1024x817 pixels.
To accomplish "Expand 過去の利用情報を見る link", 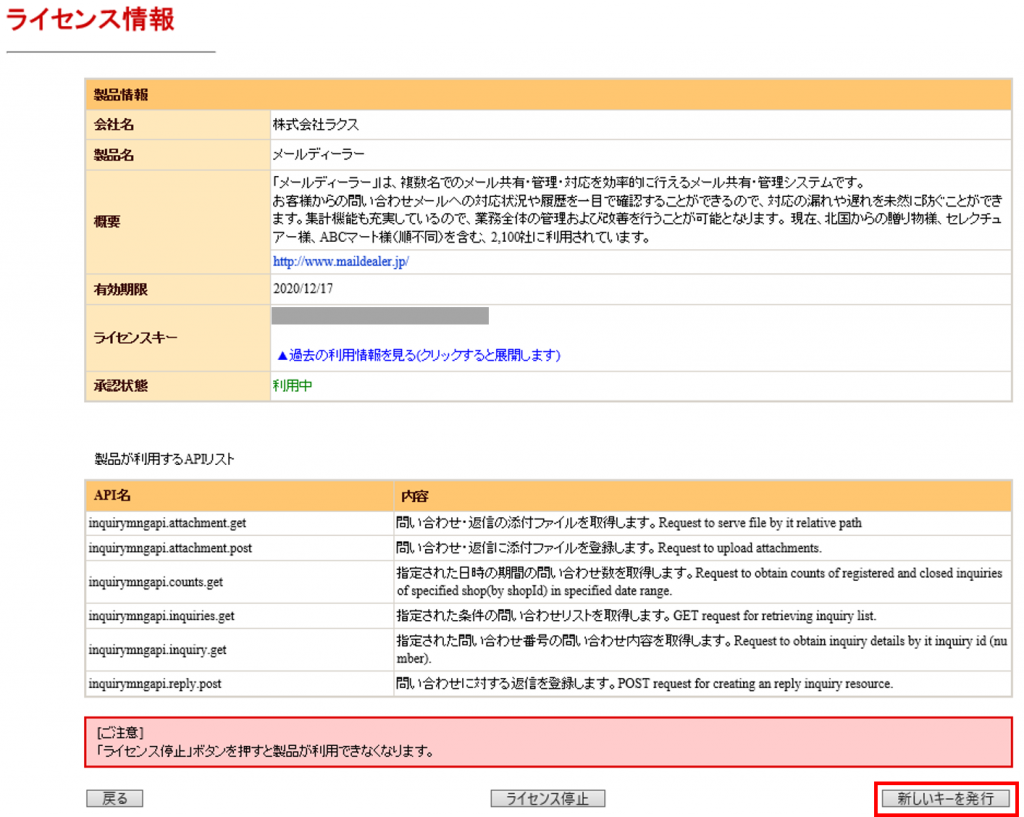I will [418, 355].
